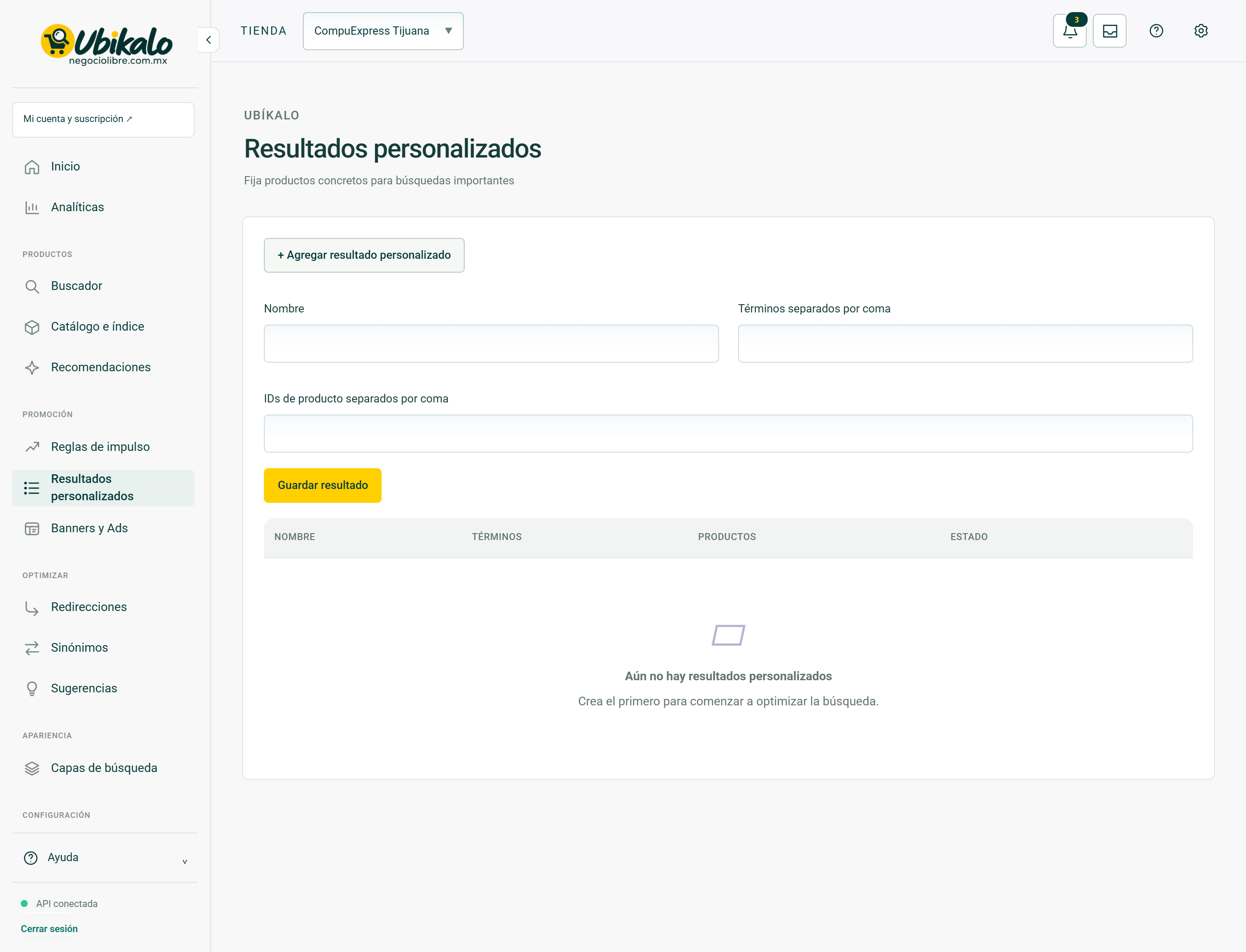Open the notifications bell icon
The width and height of the screenshot is (1246, 952).
coord(1069,31)
